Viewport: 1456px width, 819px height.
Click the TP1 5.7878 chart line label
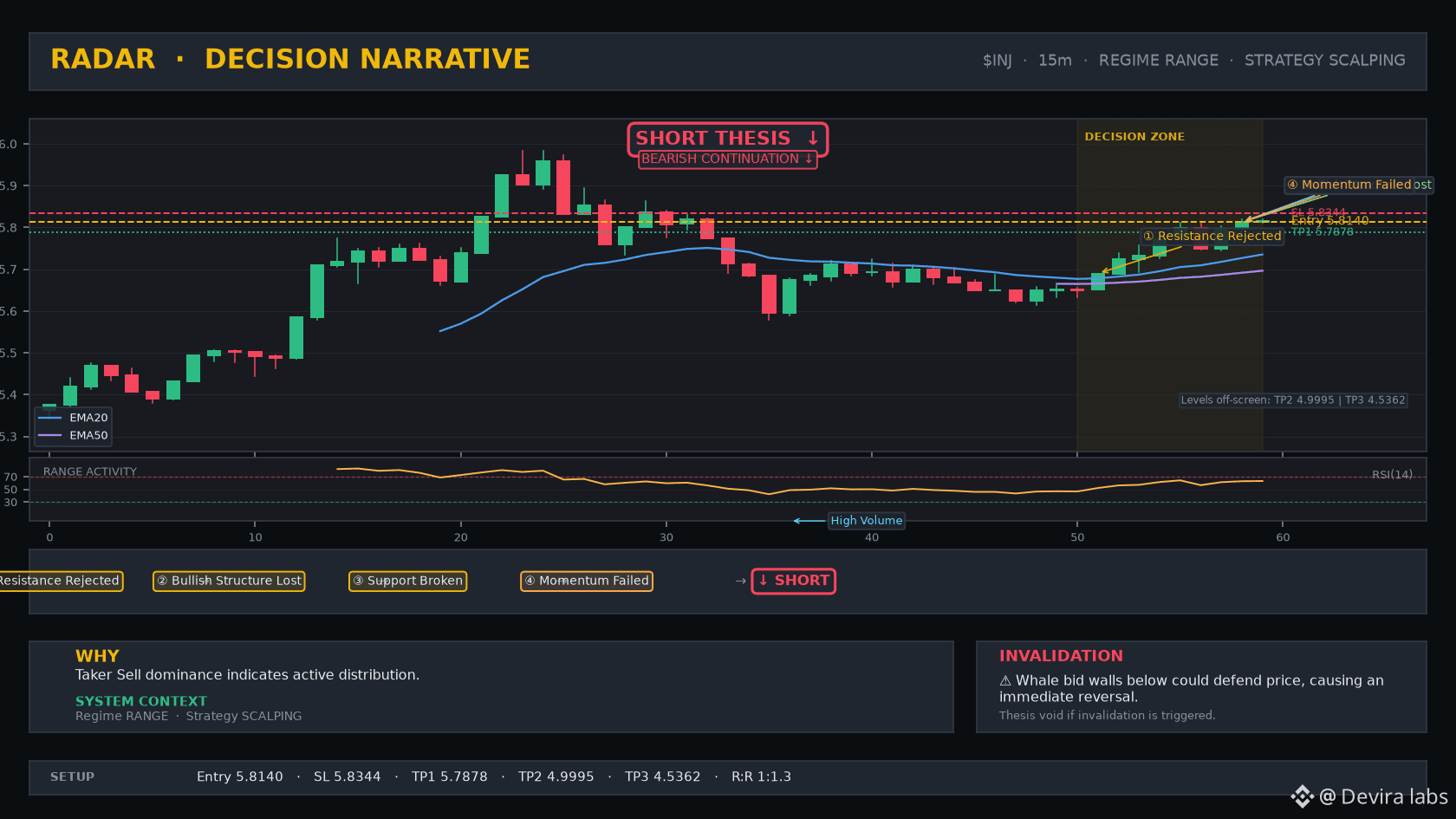tap(1322, 231)
